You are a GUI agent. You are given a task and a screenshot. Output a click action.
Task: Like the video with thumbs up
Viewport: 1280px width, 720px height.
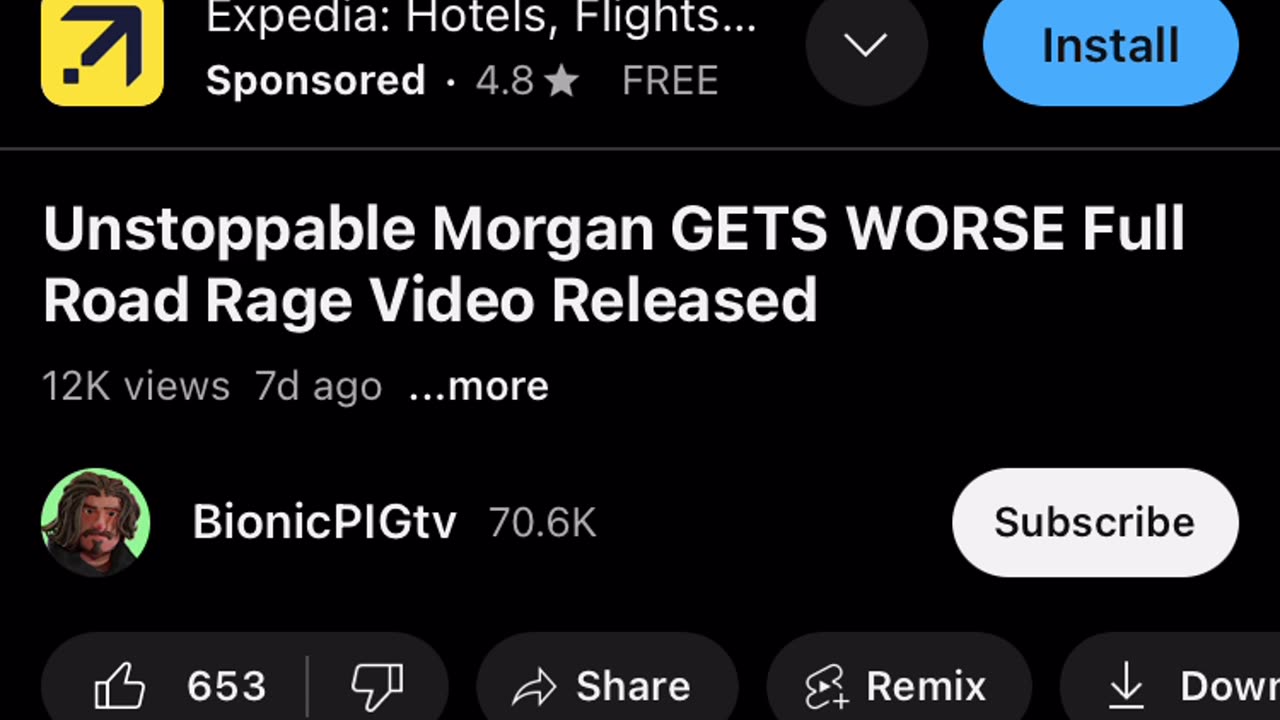(x=120, y=687)
